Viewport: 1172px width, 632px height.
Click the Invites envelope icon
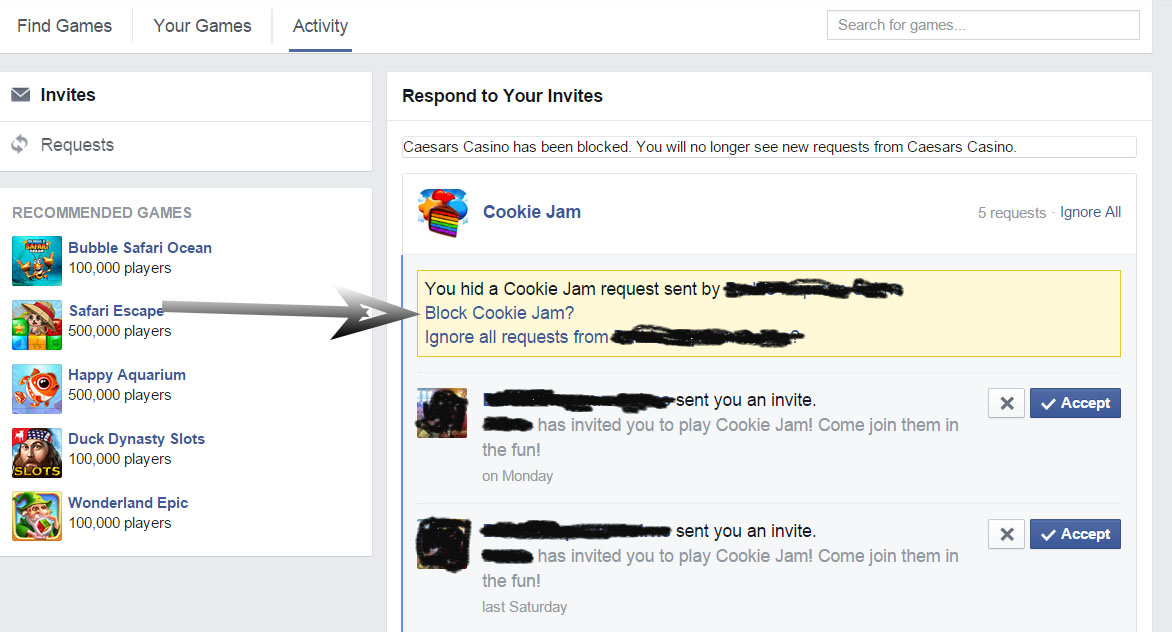(x=21, y=95)
